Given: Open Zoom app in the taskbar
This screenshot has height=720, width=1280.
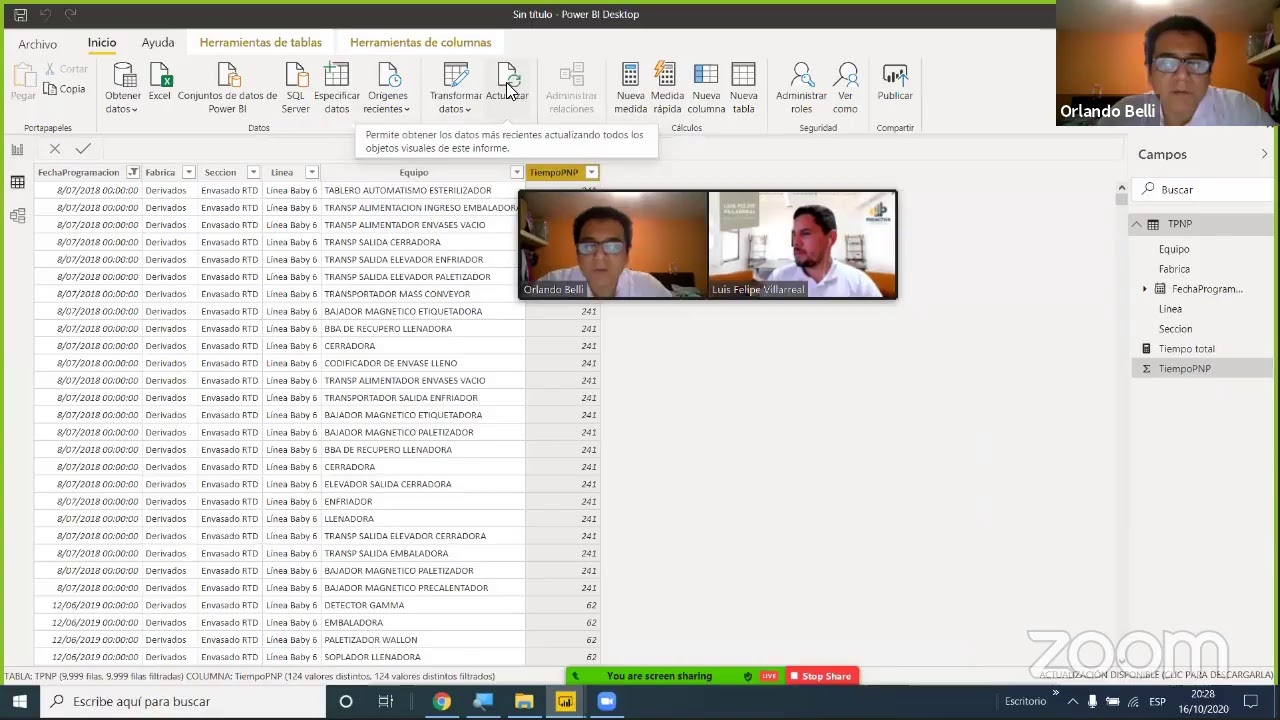Looking at the screenshot, I should (x=606, y=701).
